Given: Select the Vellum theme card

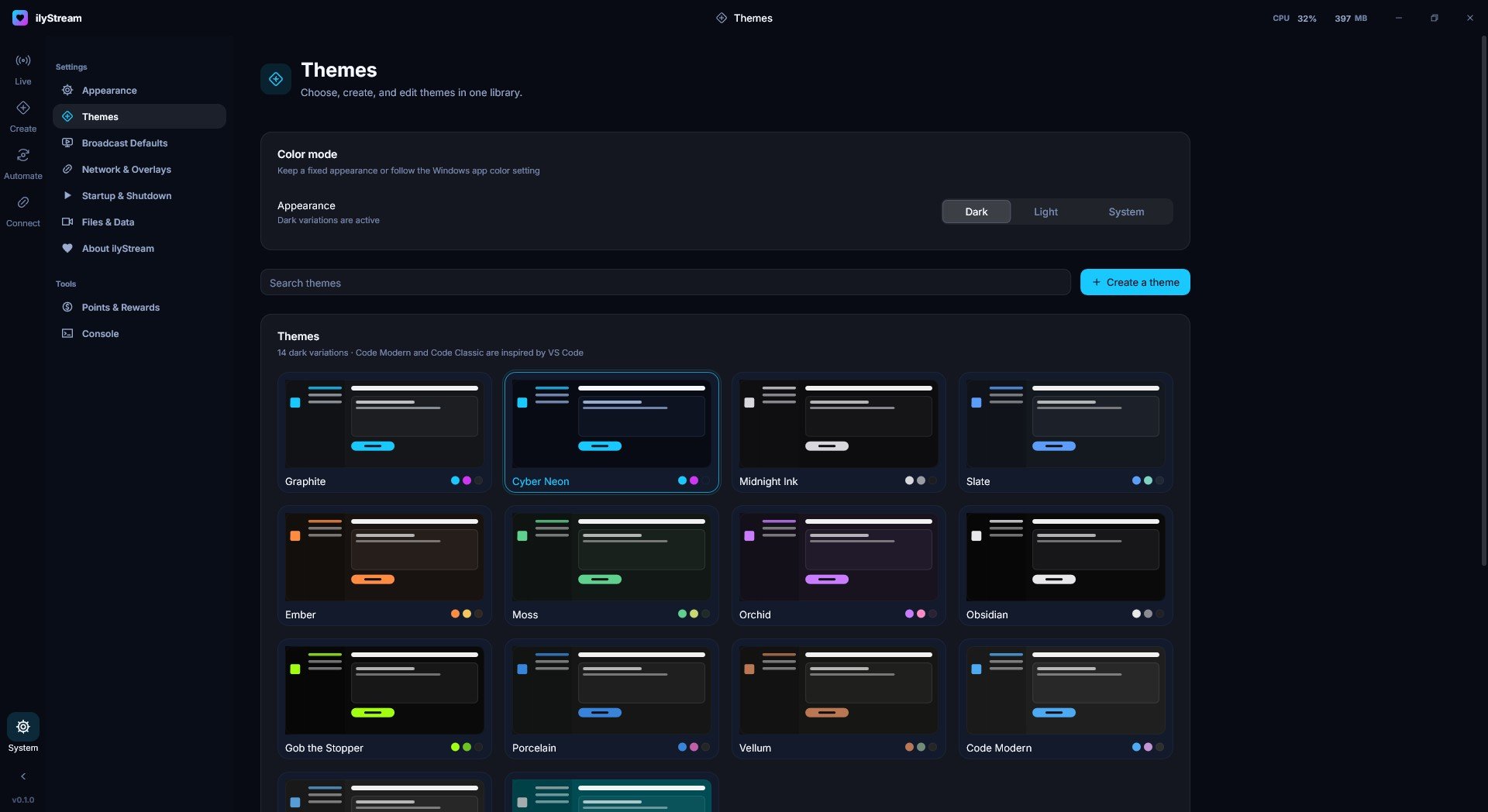Looking at the screenshot, I should click(x=839, y=699).
